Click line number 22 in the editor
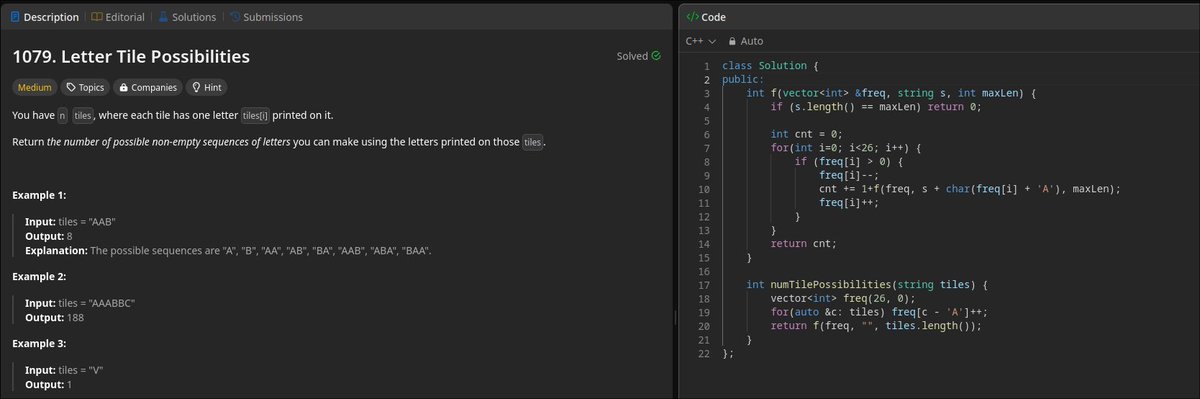 pos(703,353)
